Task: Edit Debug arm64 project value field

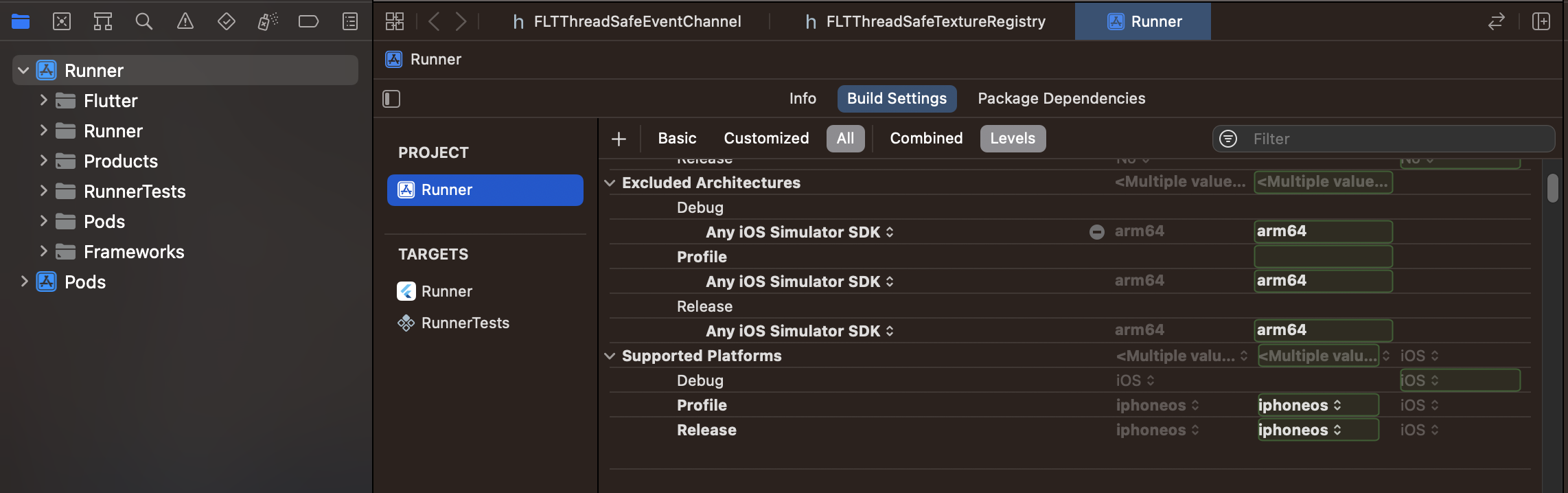Action: (x=1324, y=232)
